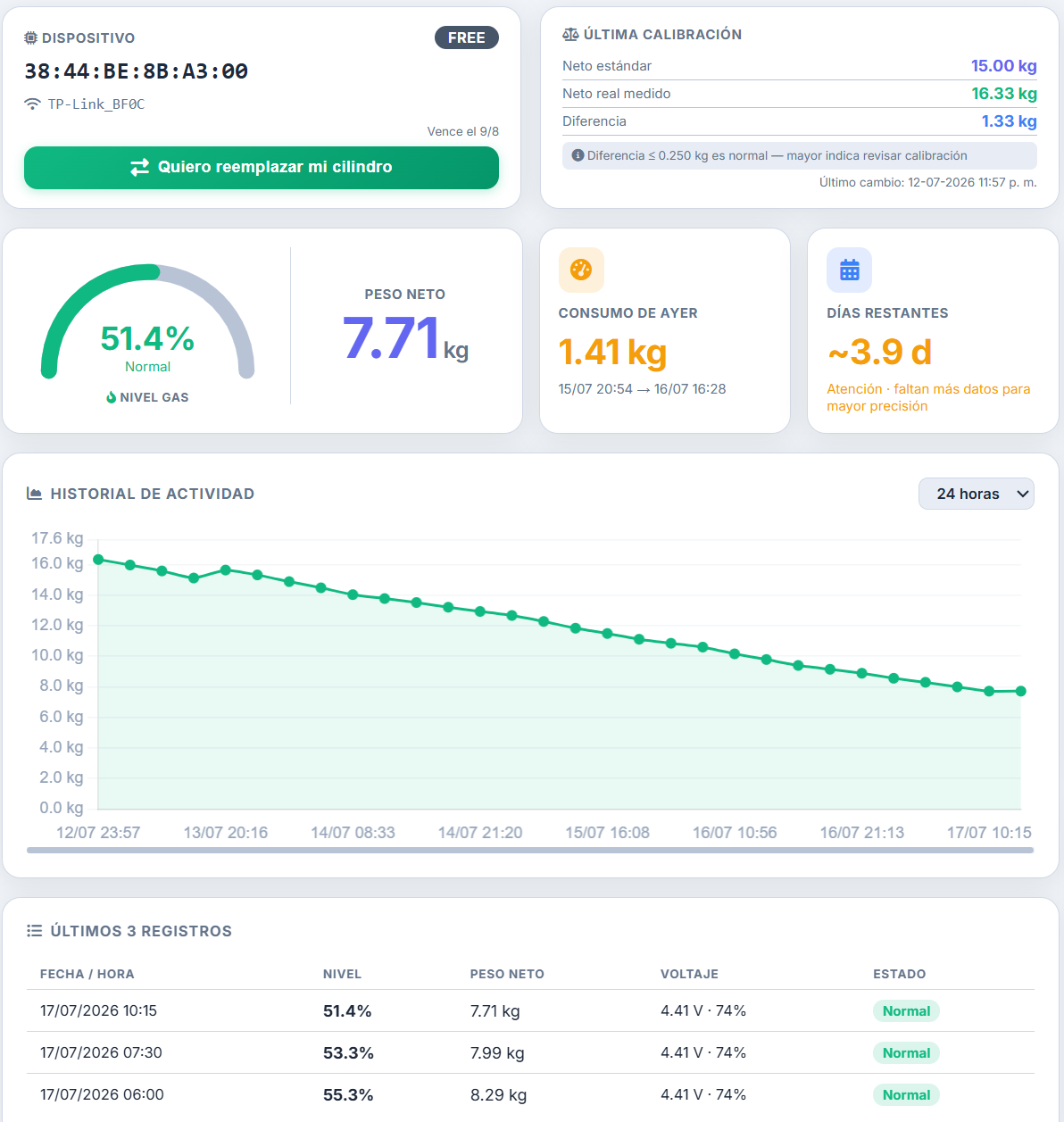Viewport: 1064px width, 1122px height.
Task: Click the Último cambio timestamp
Action: [x=928, y=182]
